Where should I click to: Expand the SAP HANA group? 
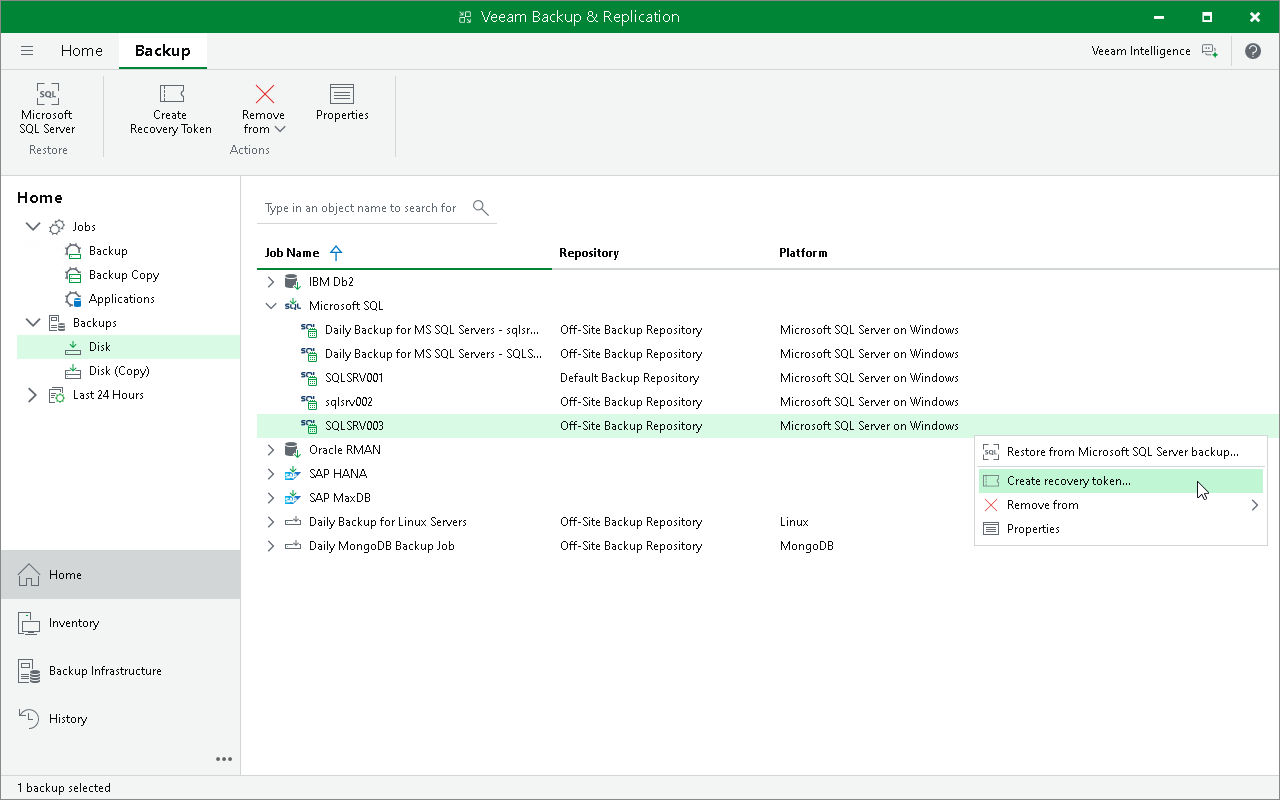[x=270, y=474]
